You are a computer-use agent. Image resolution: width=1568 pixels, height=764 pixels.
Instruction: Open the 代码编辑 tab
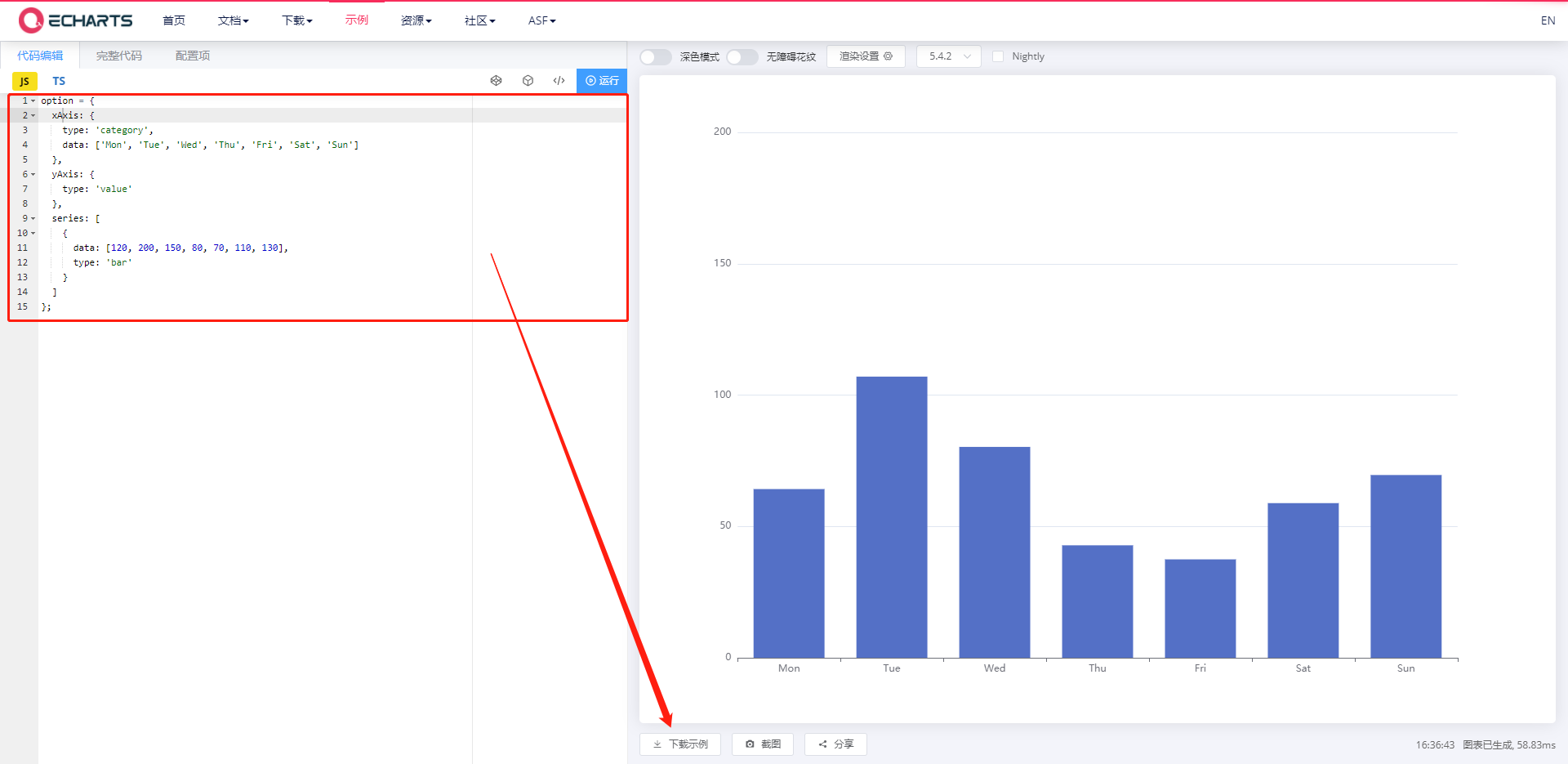[40, 56]
